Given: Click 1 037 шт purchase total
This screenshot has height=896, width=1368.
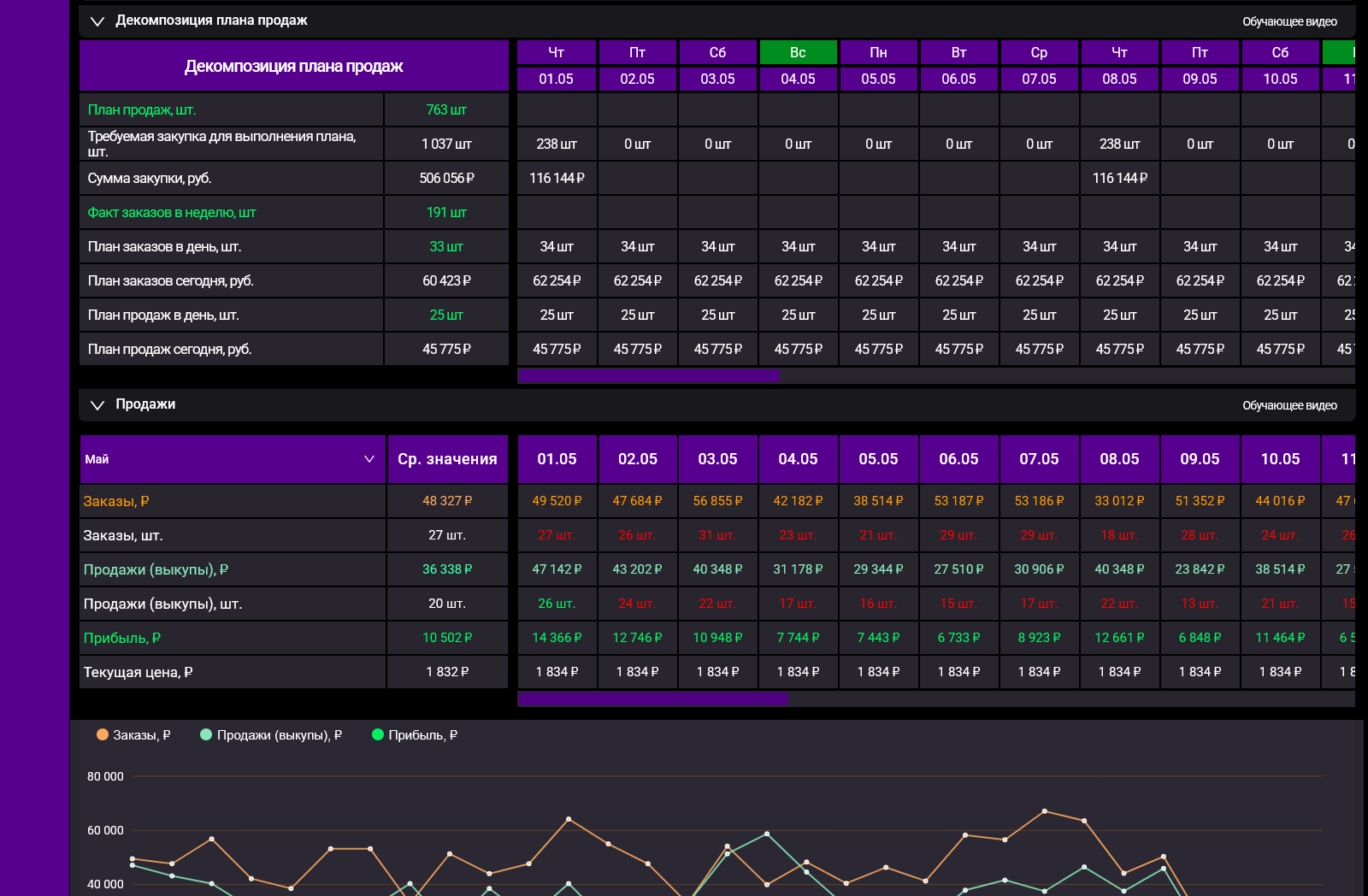Looking at the screenshot, I should click(446, 144).
